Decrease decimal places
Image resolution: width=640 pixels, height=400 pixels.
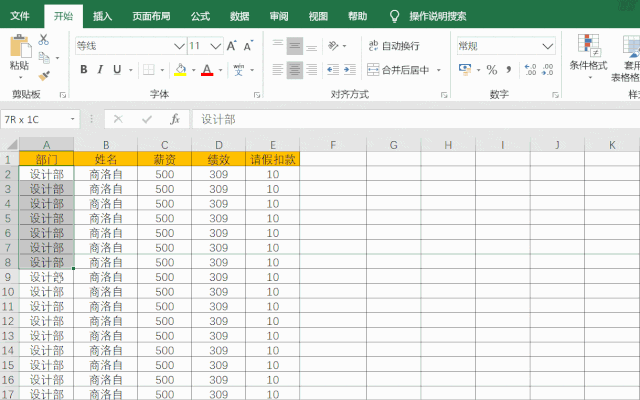click(547, 70)
